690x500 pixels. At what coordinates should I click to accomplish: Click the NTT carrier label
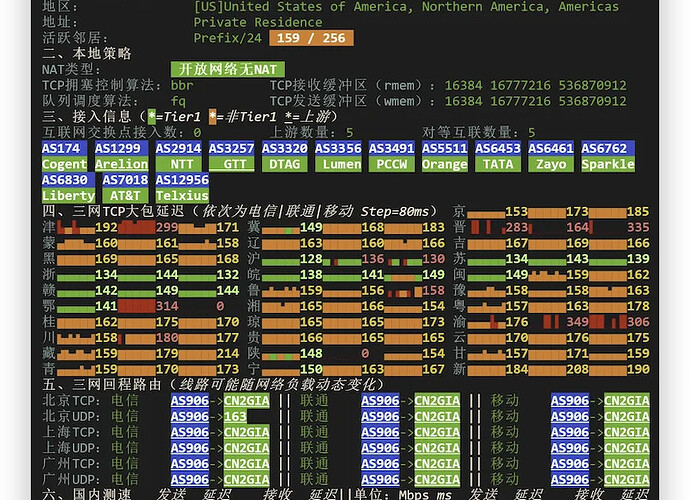178,164
